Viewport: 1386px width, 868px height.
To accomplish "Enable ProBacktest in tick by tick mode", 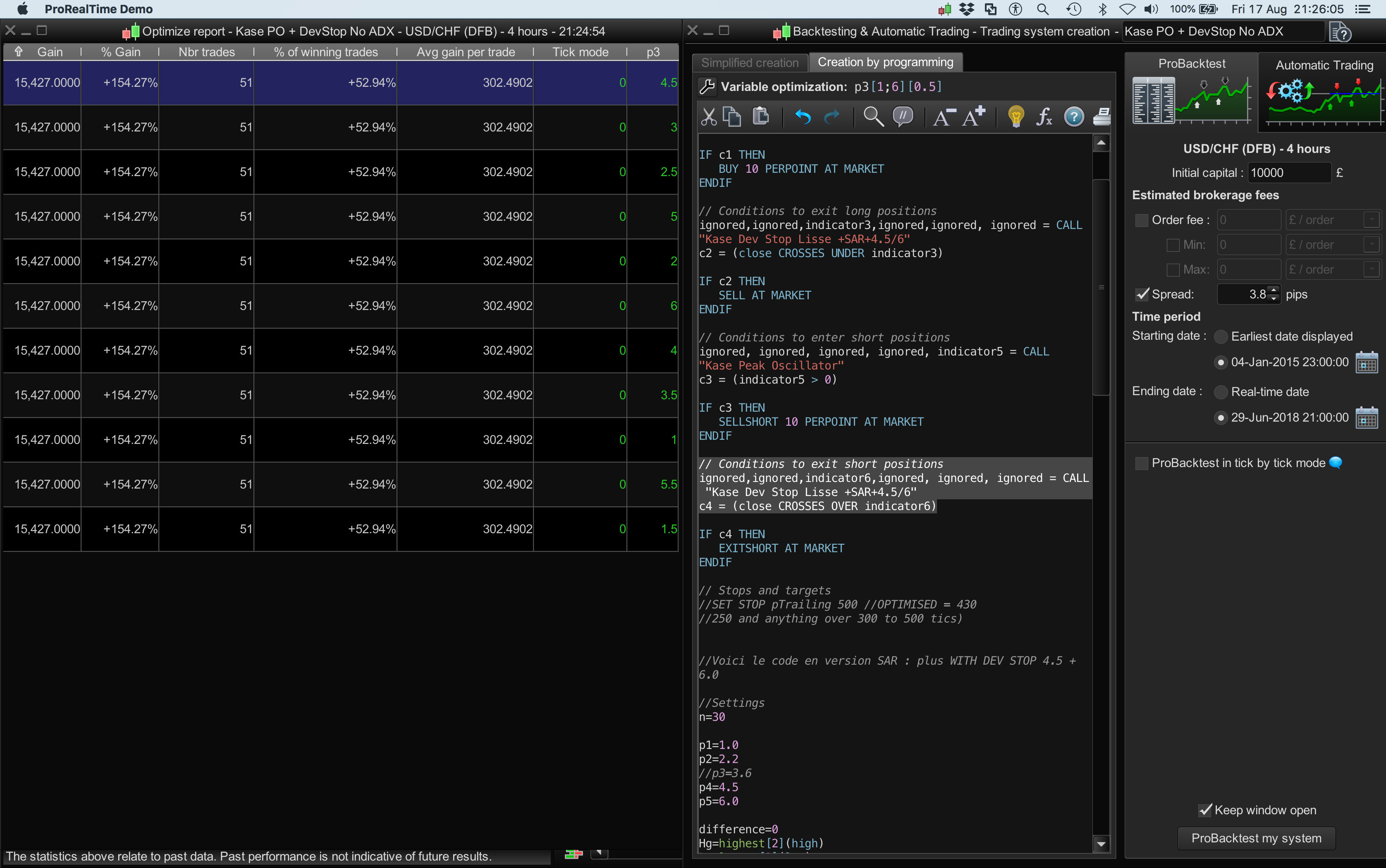I will coord(1141,463).
